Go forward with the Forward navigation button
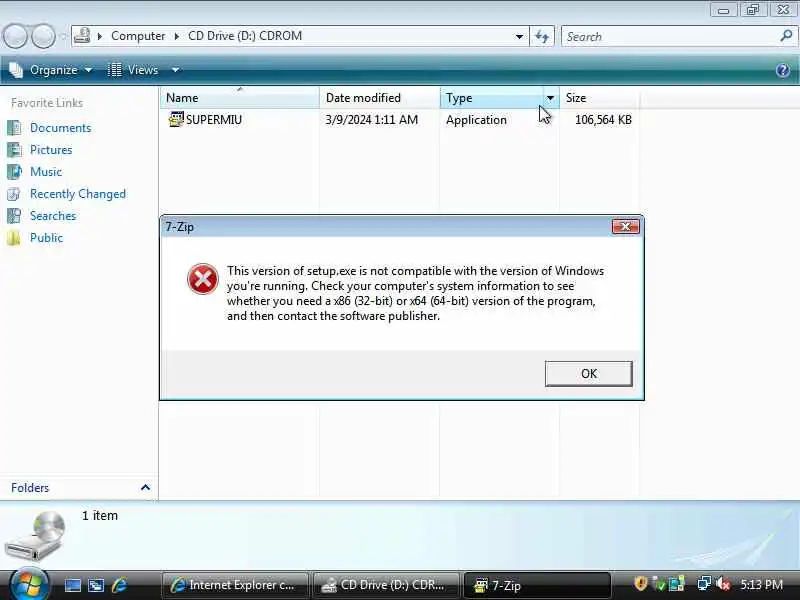 43,36
